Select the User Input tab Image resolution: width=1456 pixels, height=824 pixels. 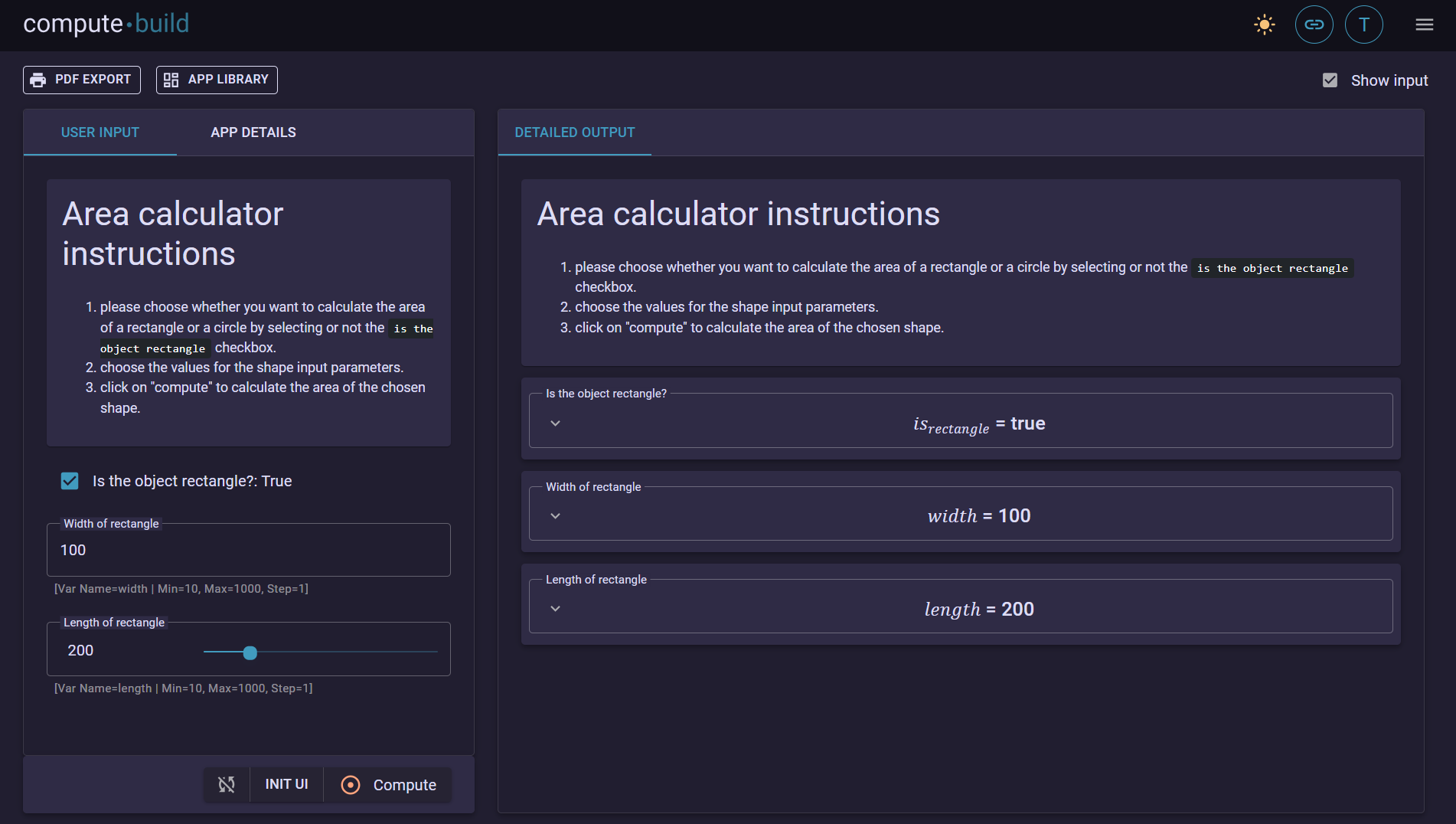(x=100, y=132)
